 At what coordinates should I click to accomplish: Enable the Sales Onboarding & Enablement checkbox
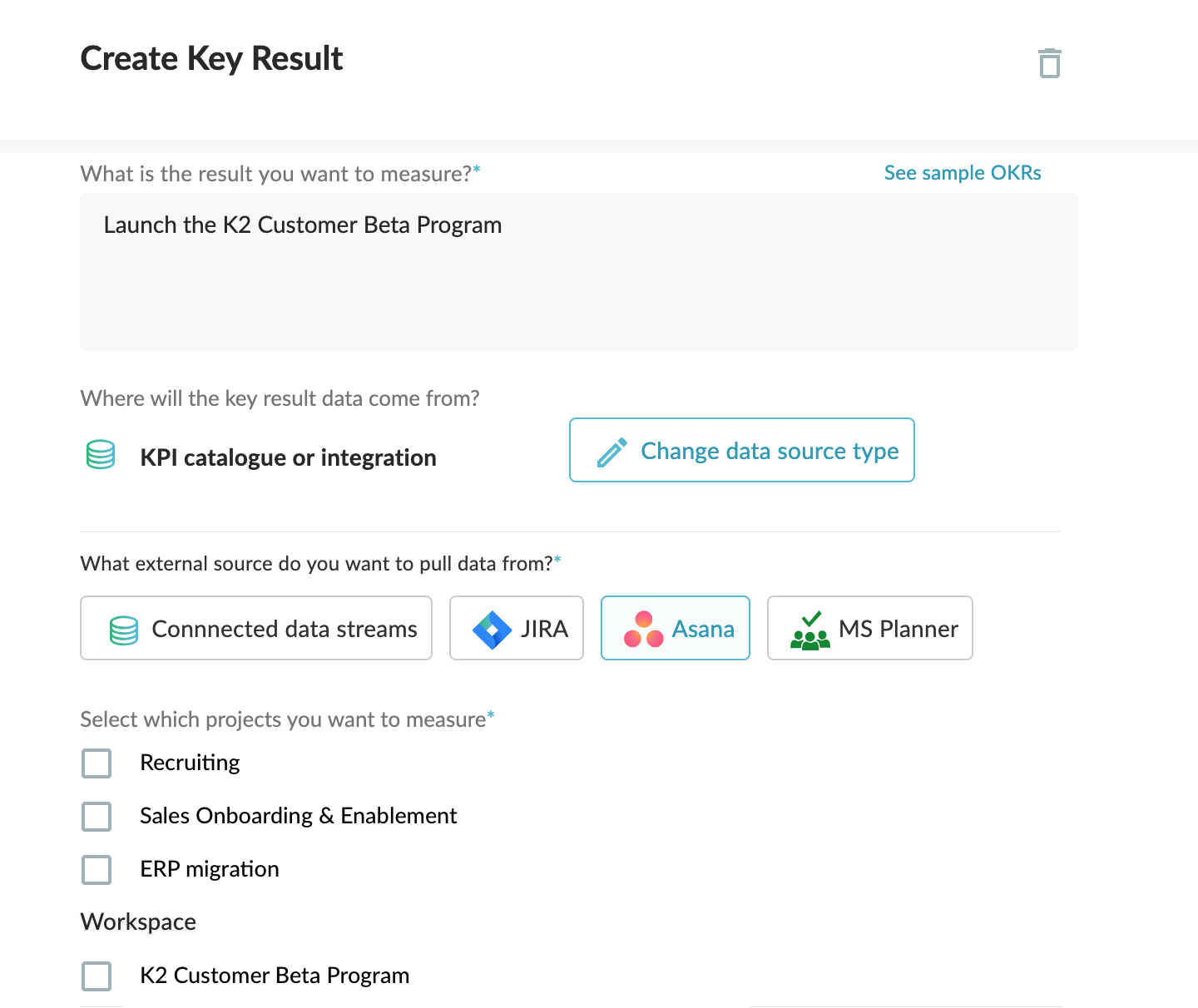point(97,817)
